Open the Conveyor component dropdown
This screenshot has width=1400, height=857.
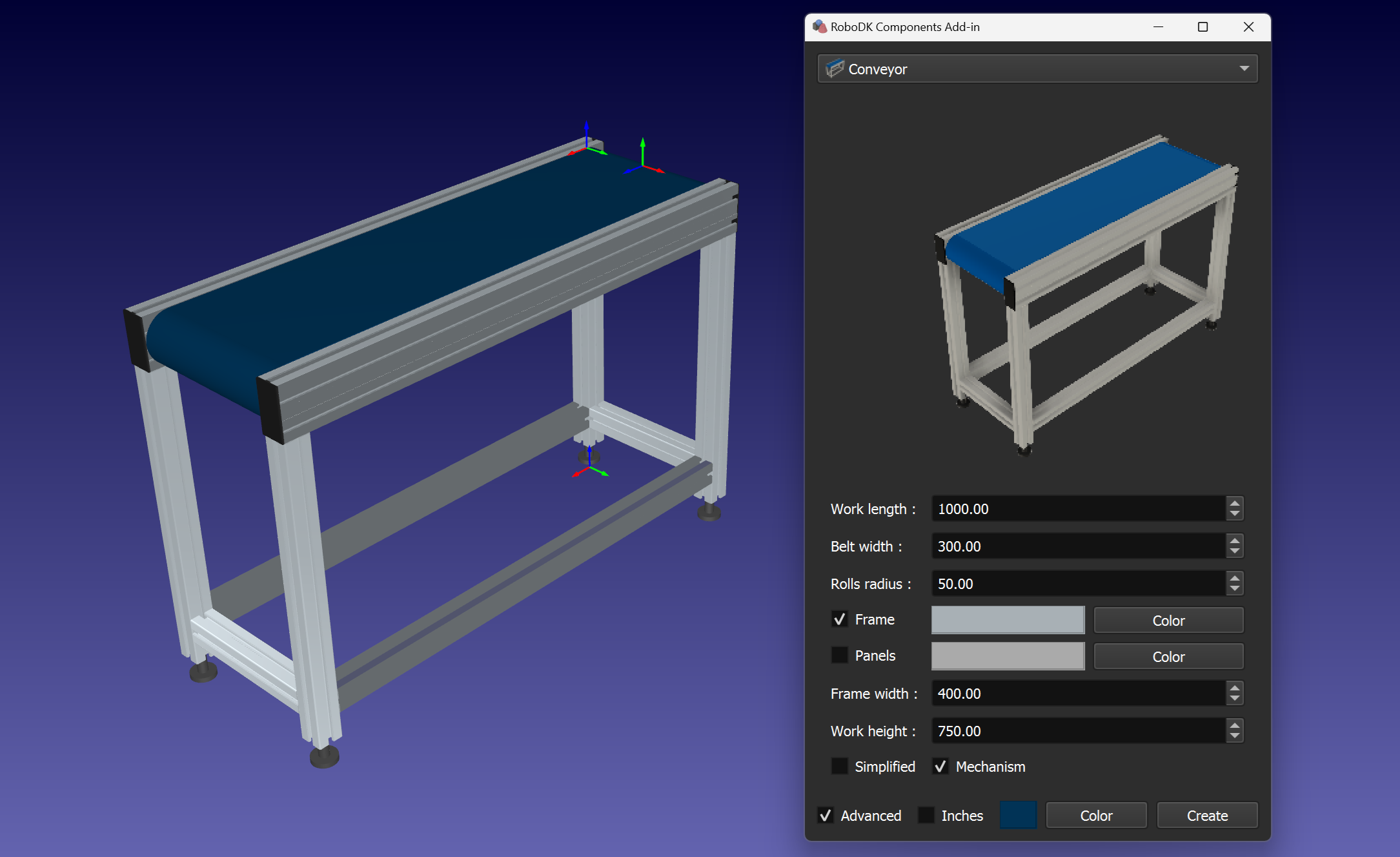click(x=1243, y=68)
